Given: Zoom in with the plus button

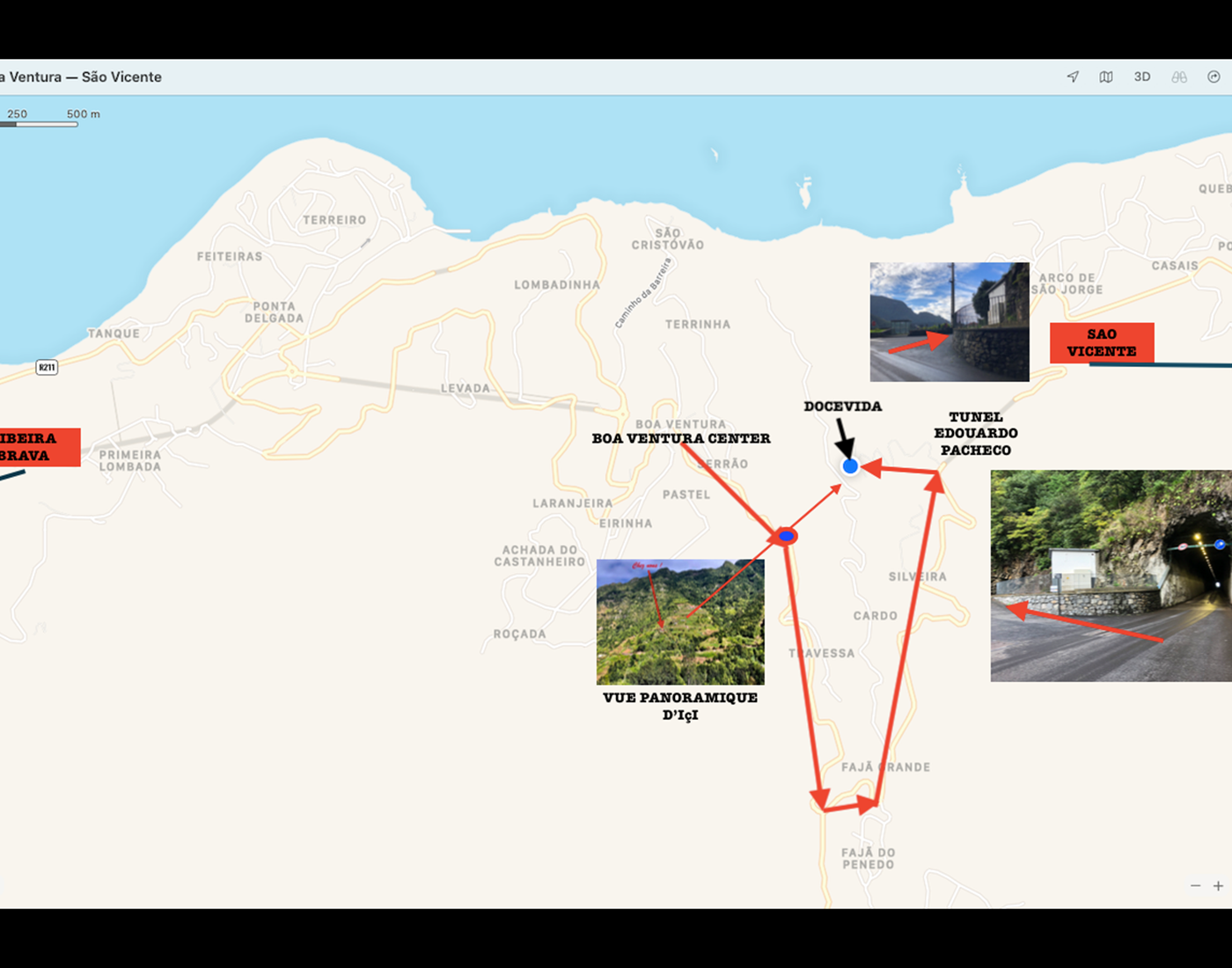Looking at the screenshot, I should (1218, 885).
